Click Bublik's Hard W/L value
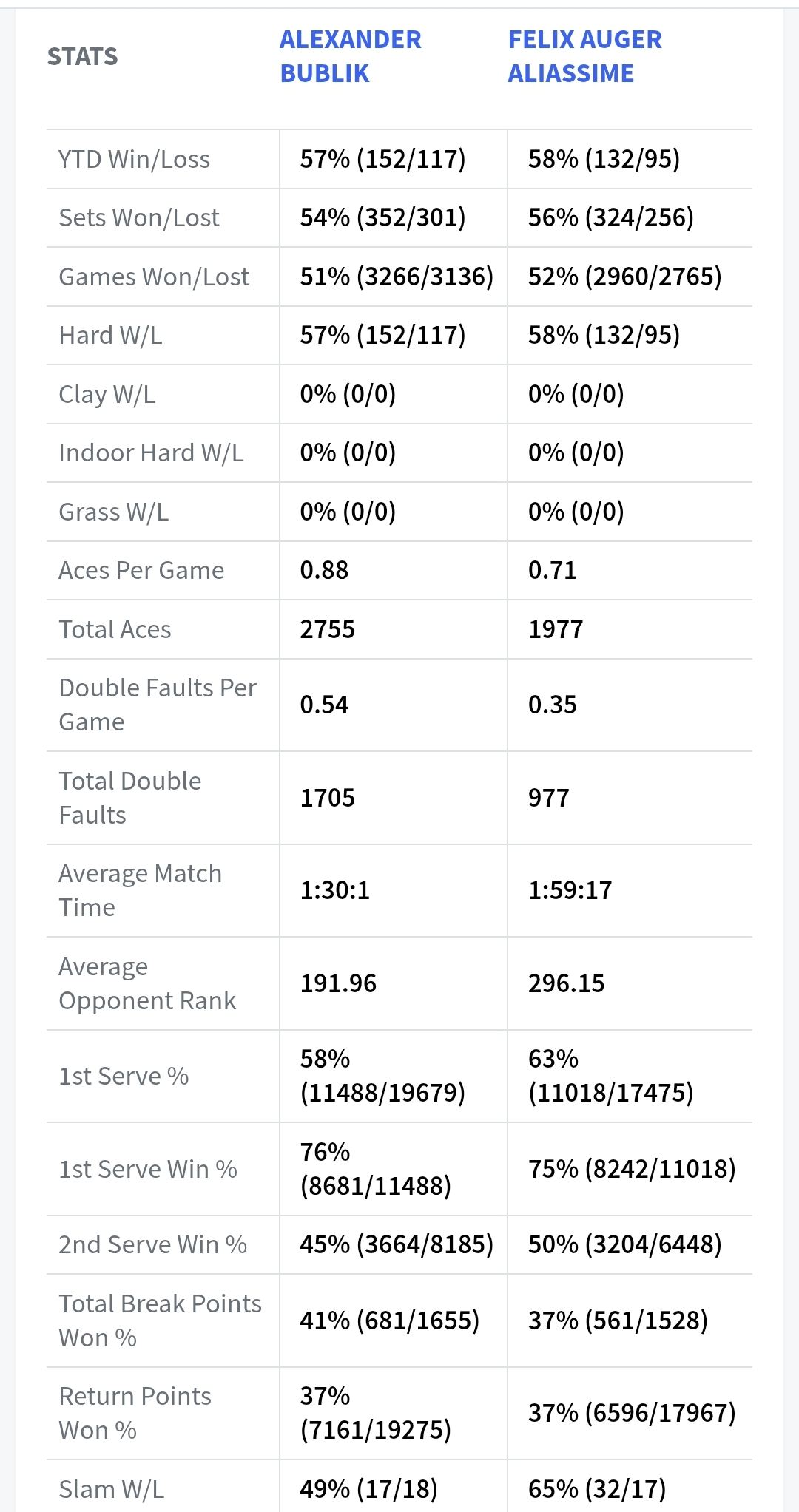 [382, 335]
